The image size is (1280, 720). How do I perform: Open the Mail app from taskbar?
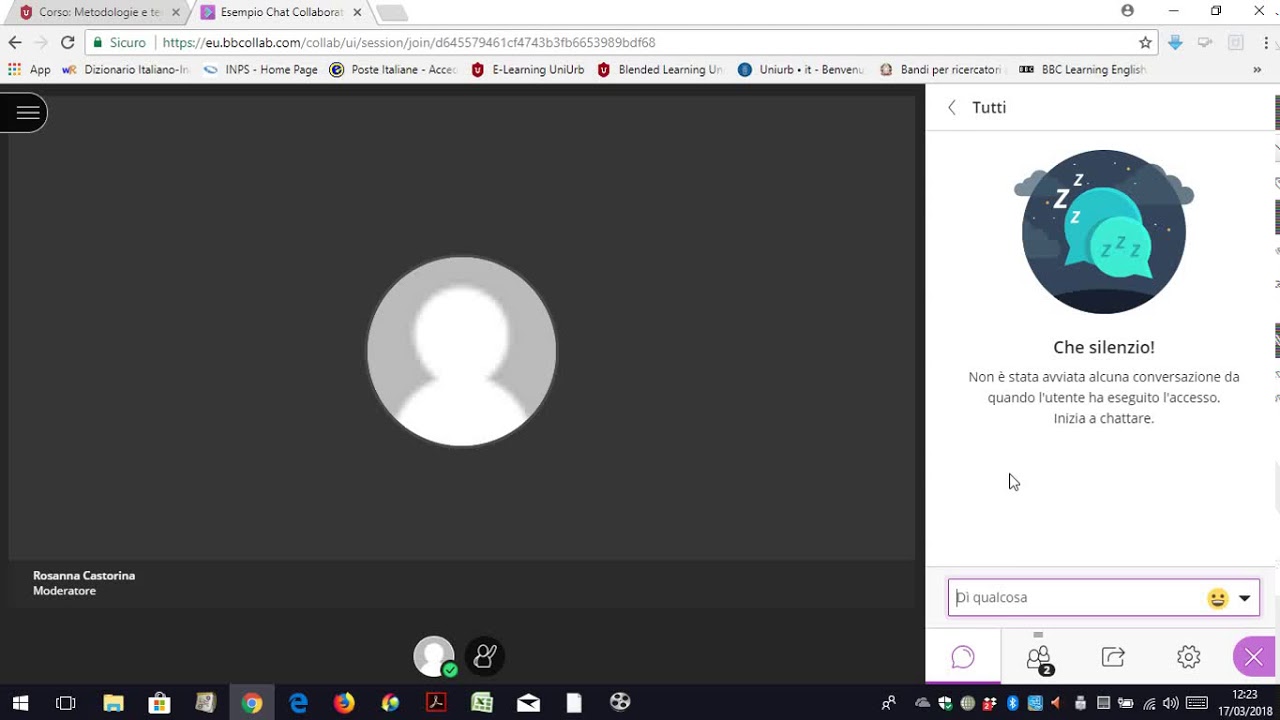click(x=528, y=703)
